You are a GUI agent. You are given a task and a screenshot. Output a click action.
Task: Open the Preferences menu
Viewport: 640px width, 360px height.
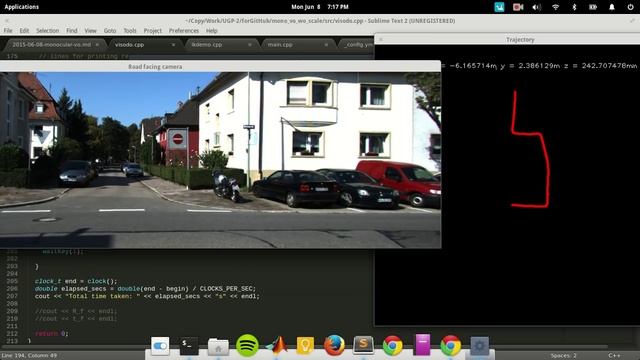[184, 31]
